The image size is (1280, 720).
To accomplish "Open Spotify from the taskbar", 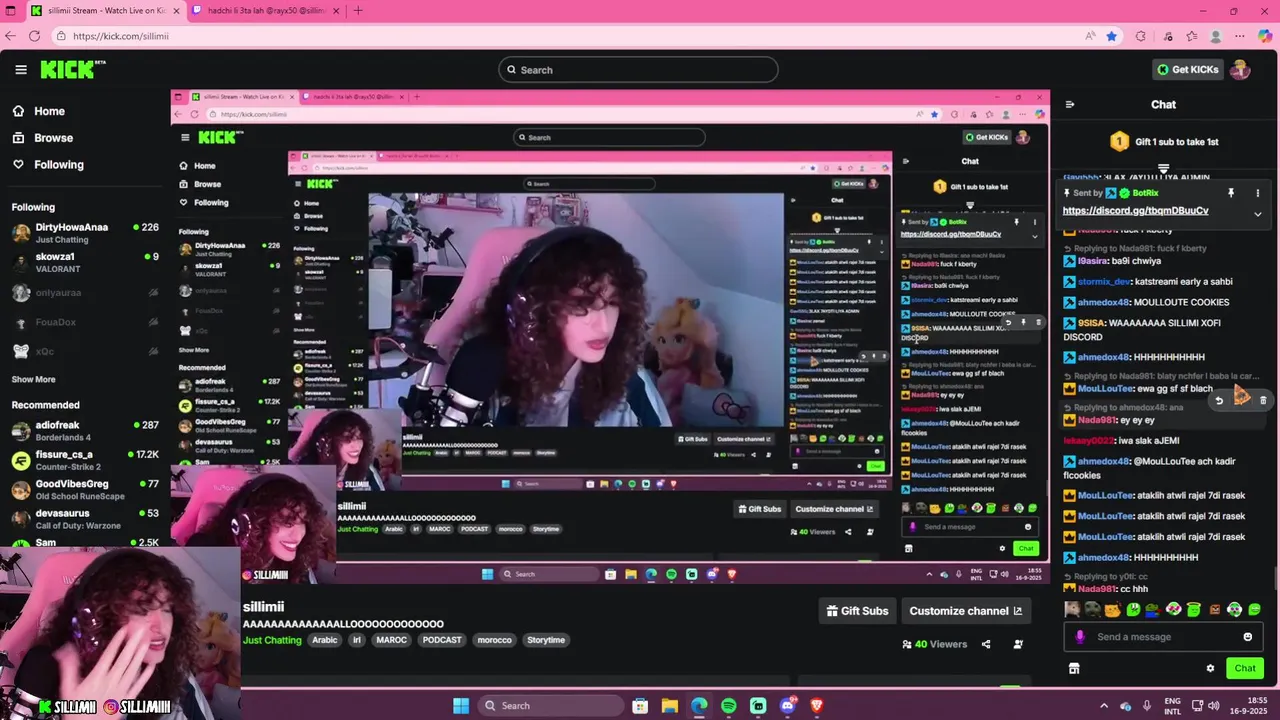I will [x=728, y=706].
